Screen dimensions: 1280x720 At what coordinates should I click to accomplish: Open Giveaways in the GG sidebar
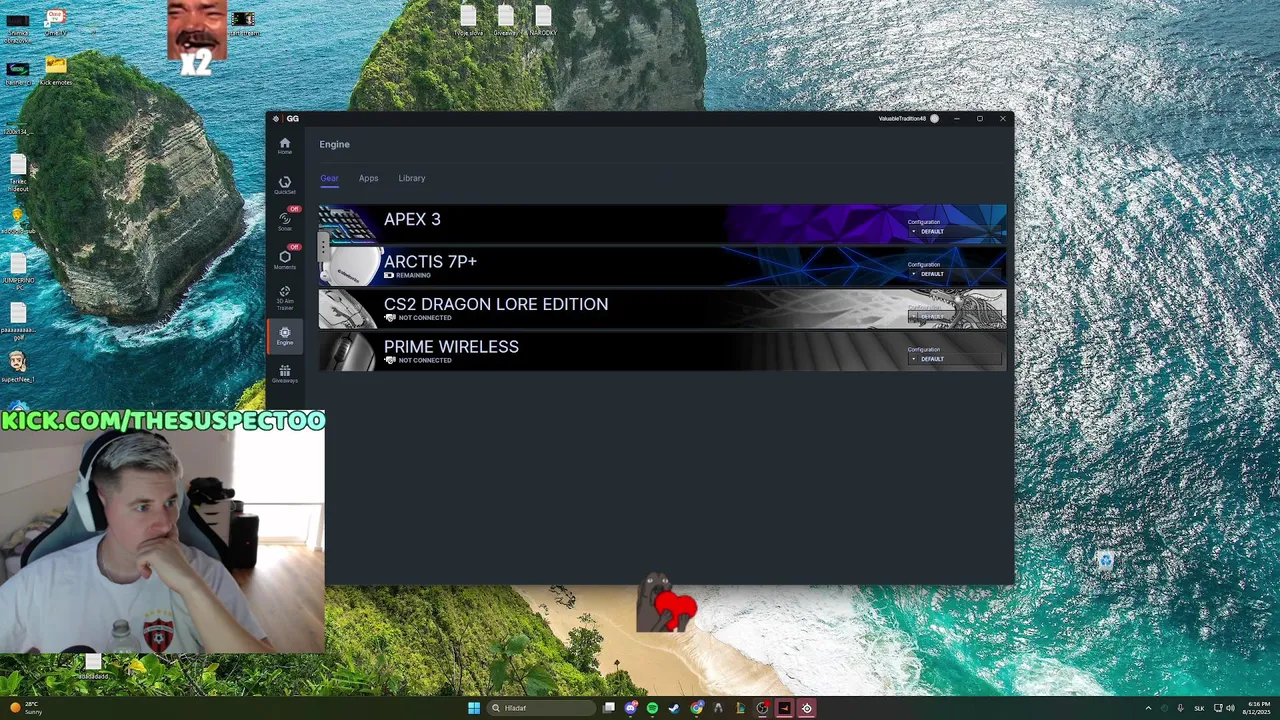[285, 374]
